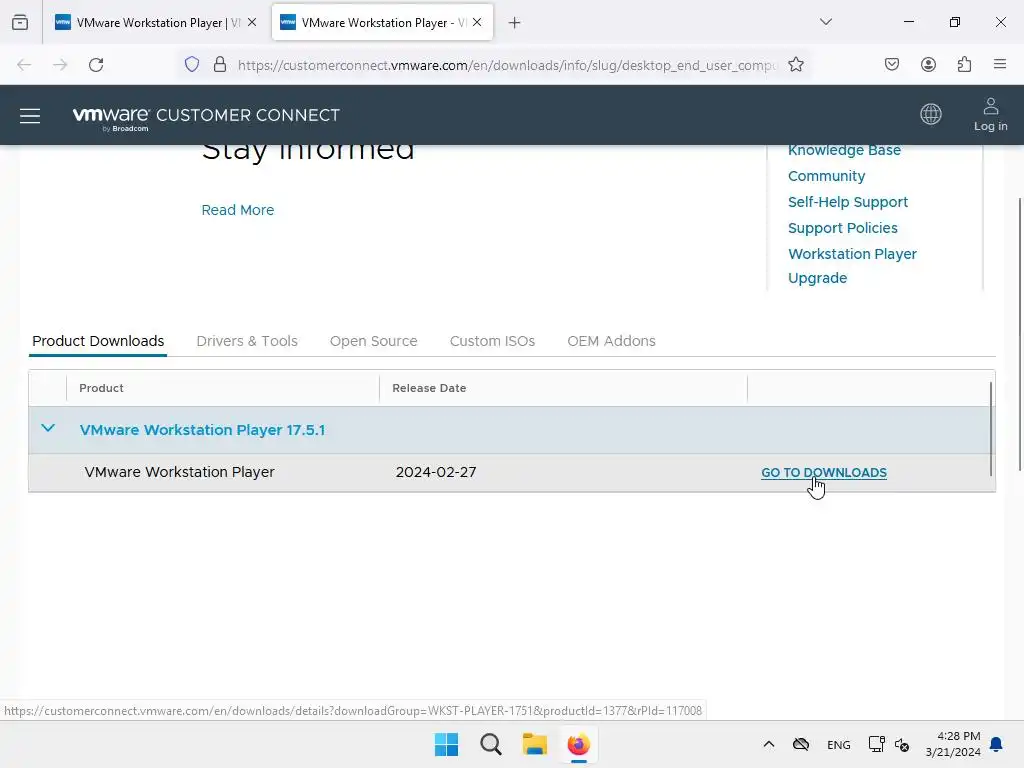Open the Knowledge Base link

pyautogui.click(x=844, y=150)
